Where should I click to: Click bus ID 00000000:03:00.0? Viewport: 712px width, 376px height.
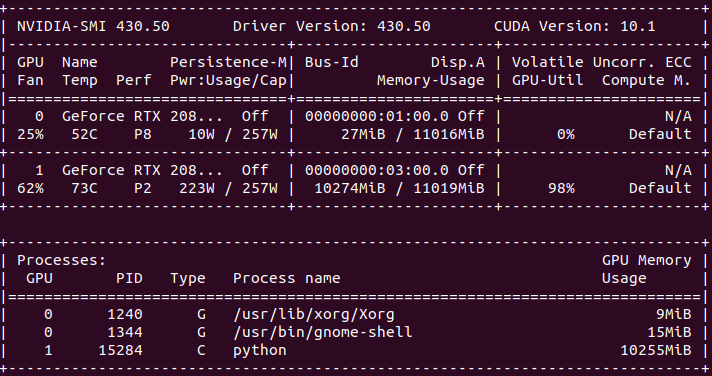point(376,170)
